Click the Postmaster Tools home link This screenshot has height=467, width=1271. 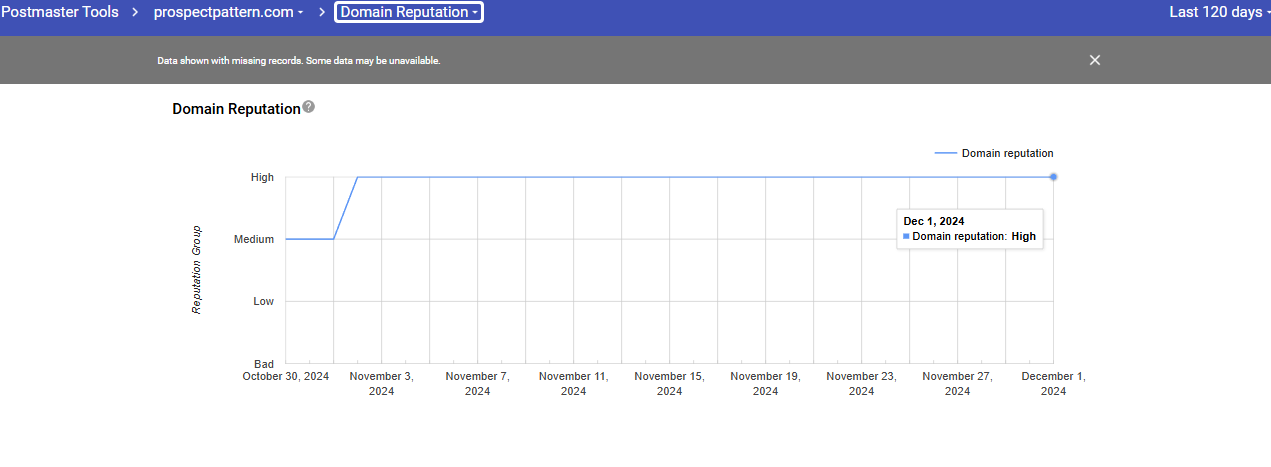click(59, 12)
